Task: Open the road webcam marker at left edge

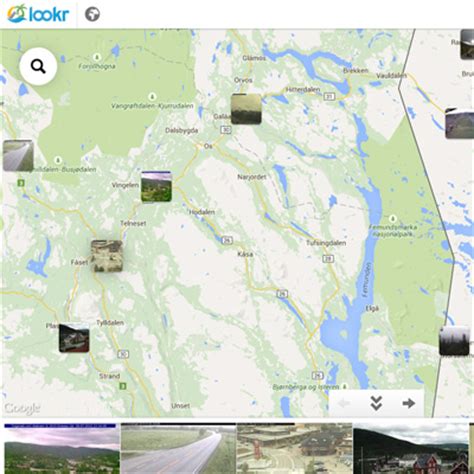Action: pyautogui.click(x=18, y=156)
